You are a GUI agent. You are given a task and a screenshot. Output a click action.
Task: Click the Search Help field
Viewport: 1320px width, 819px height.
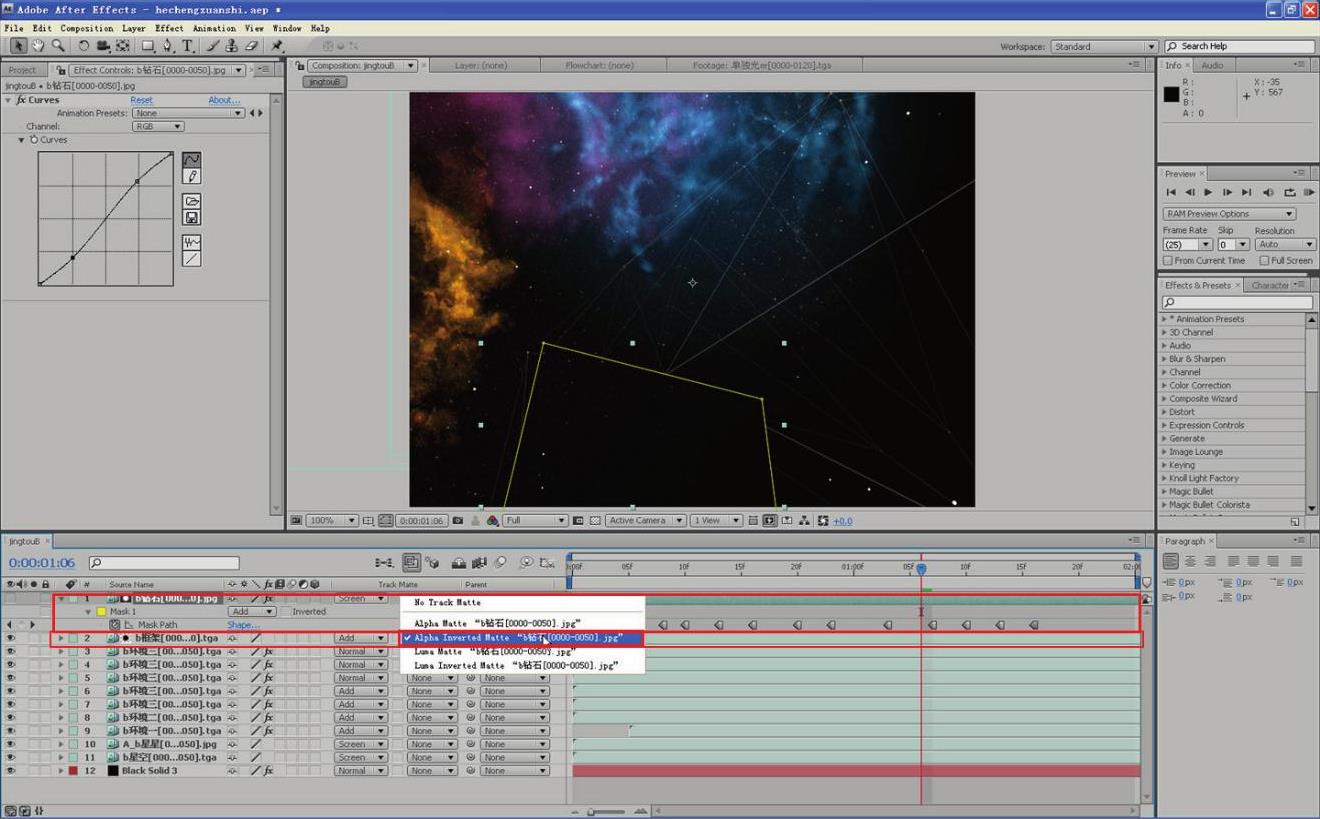click(1240, 47)
